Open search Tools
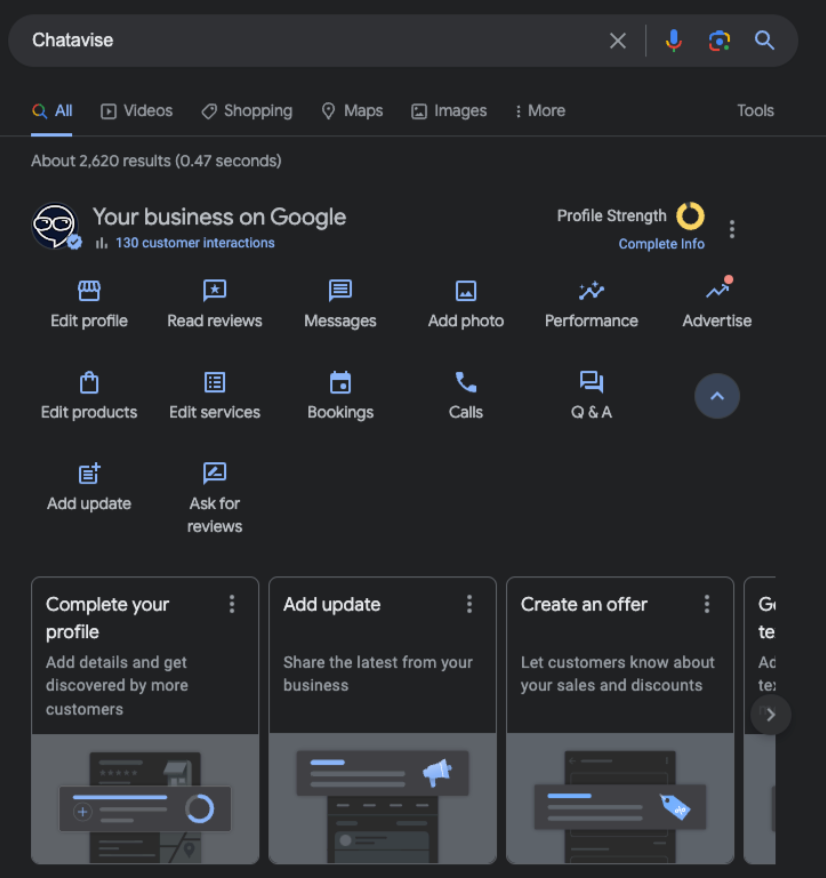The image size is (826, 878). (x=755, y=111)
